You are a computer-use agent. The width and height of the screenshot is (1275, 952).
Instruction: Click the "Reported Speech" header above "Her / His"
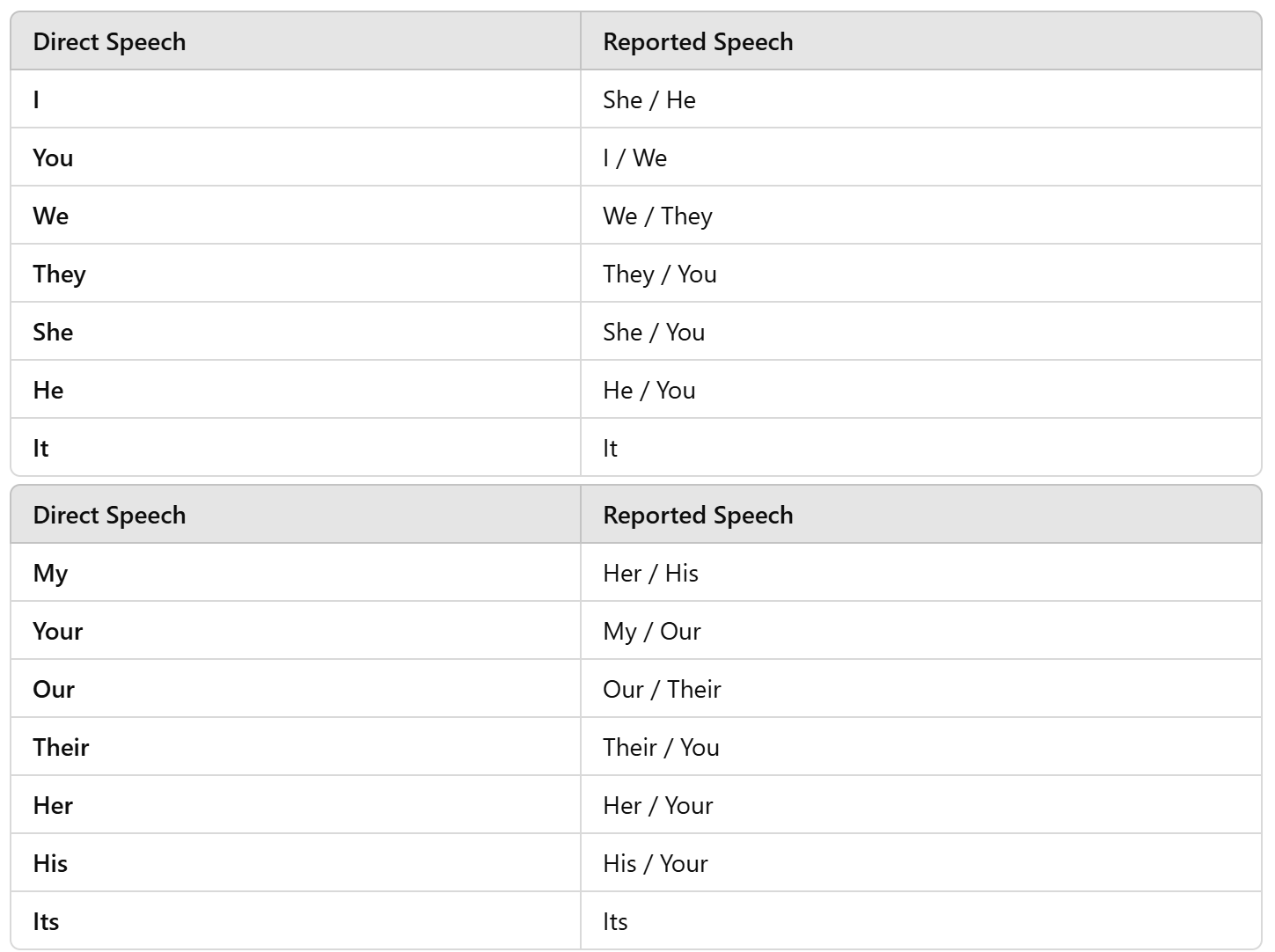click(x=698, y=515)
